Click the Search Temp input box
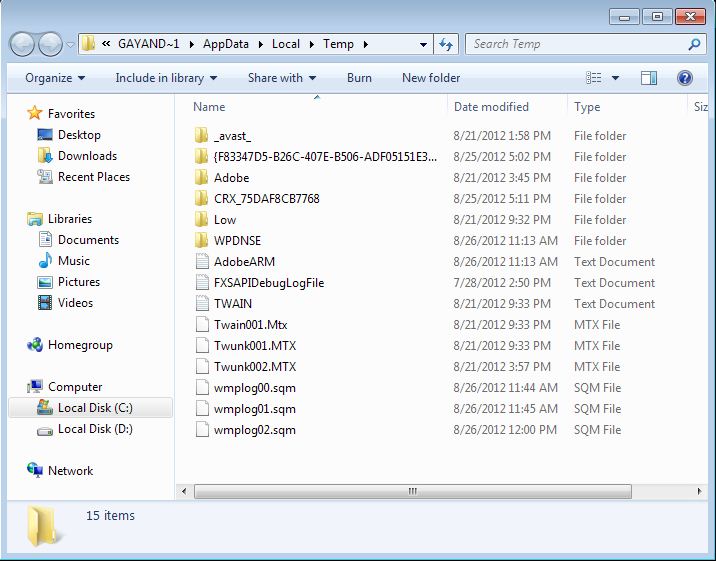Screen dimensions: 716x561 pos(584,44)
